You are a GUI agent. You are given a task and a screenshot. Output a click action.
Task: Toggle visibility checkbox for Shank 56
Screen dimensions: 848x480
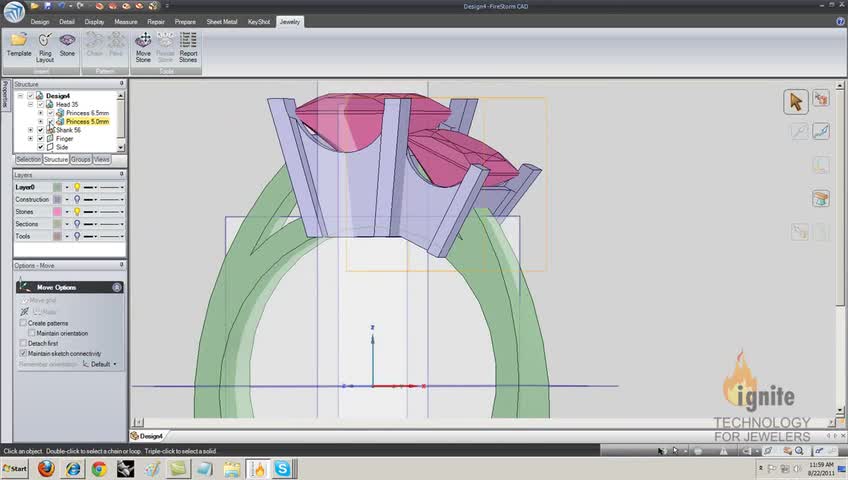pyautogui.click(x=41, y=130)
